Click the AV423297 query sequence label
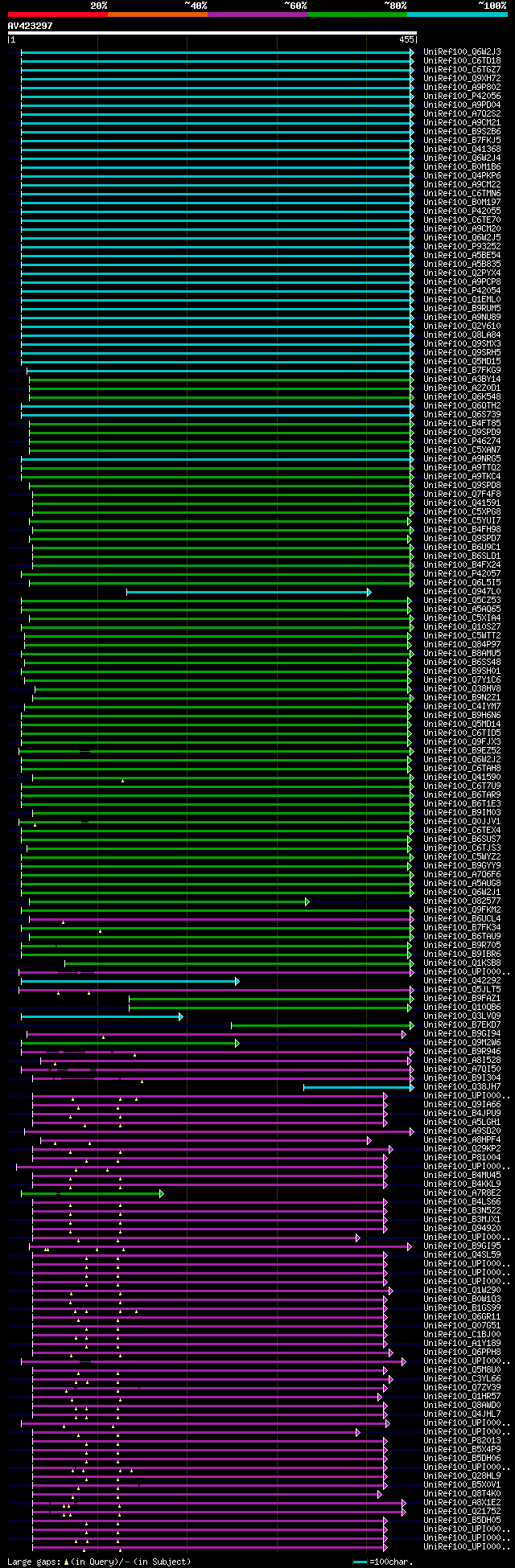 [x=31, y=26]
